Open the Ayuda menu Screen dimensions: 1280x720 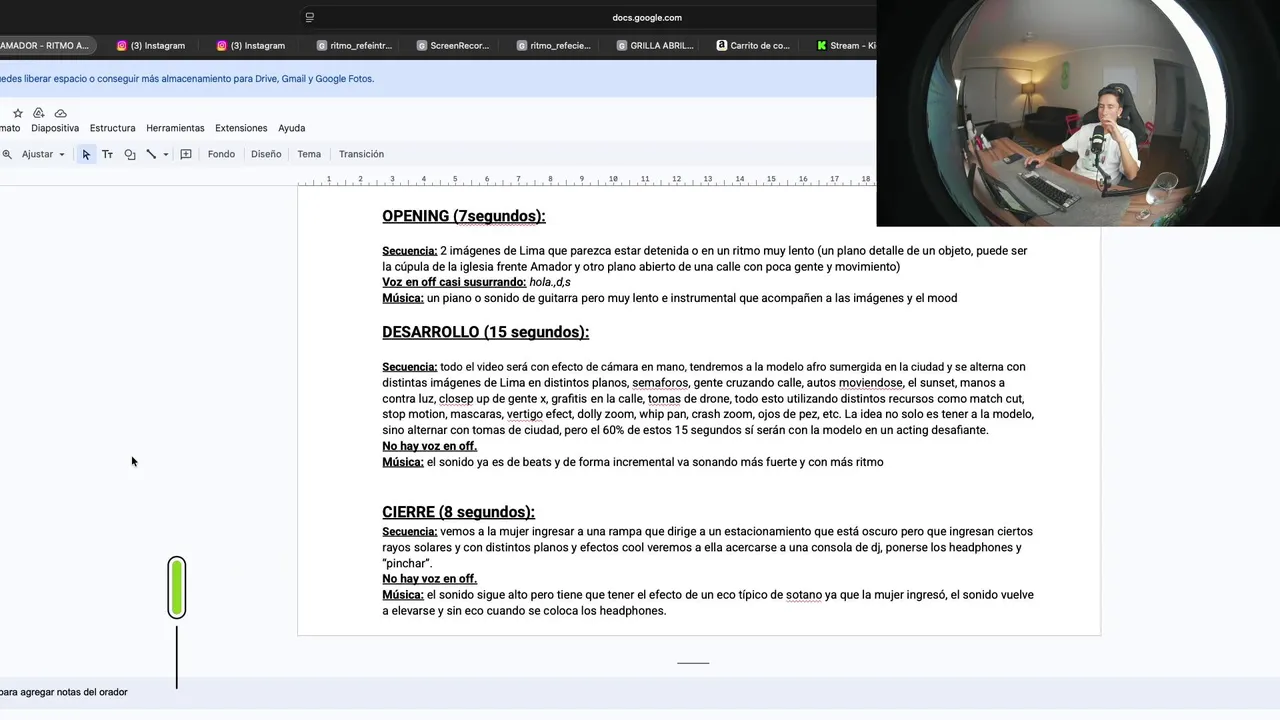click(291, 128)
